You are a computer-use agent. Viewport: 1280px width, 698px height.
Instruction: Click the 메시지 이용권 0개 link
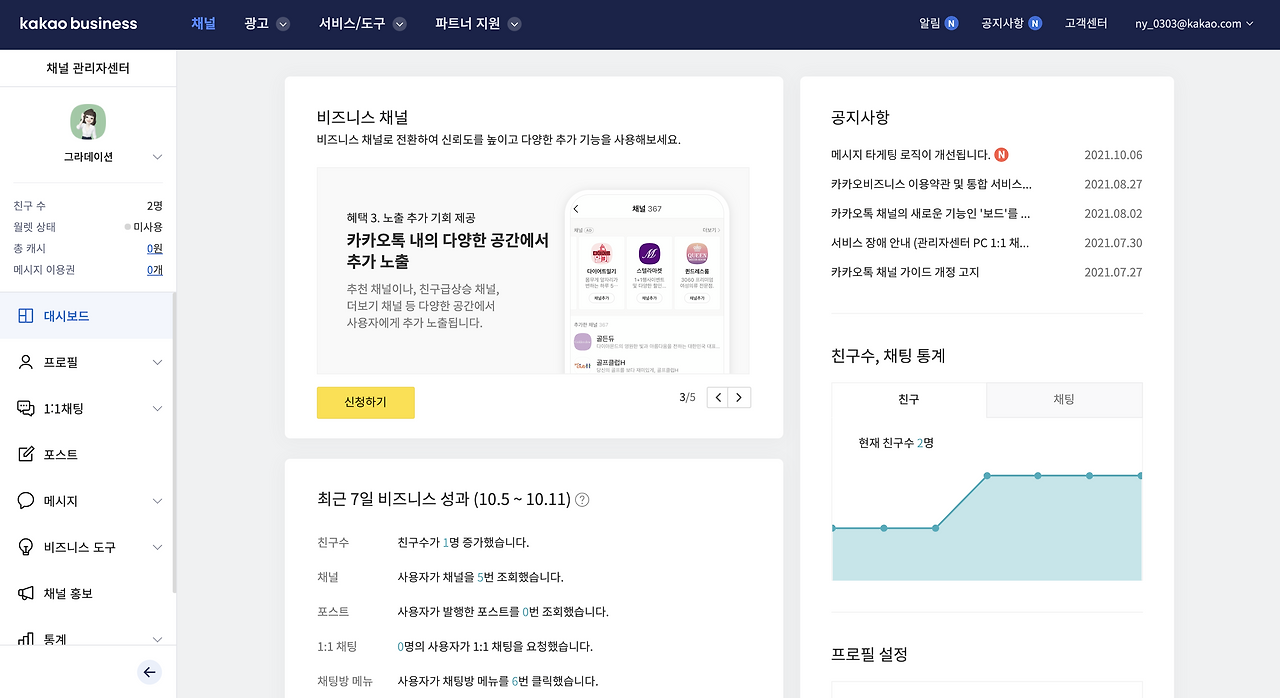155,270
